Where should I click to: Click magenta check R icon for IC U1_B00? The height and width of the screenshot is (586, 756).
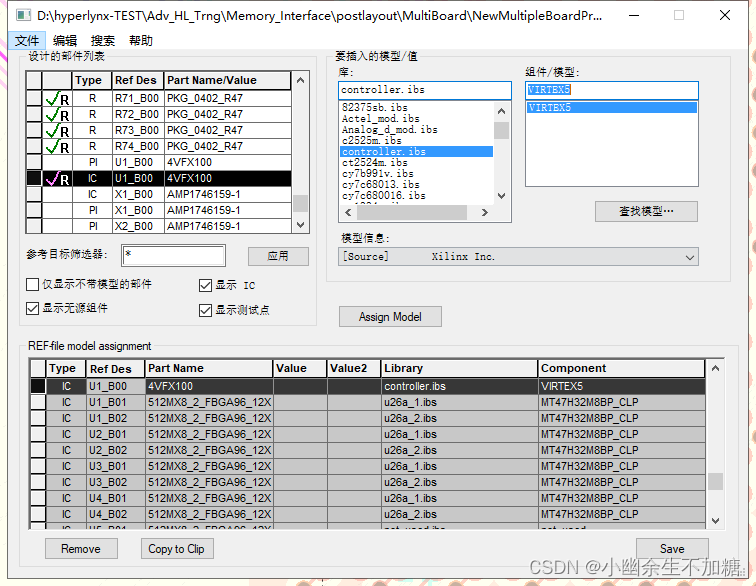pos(57,178)
